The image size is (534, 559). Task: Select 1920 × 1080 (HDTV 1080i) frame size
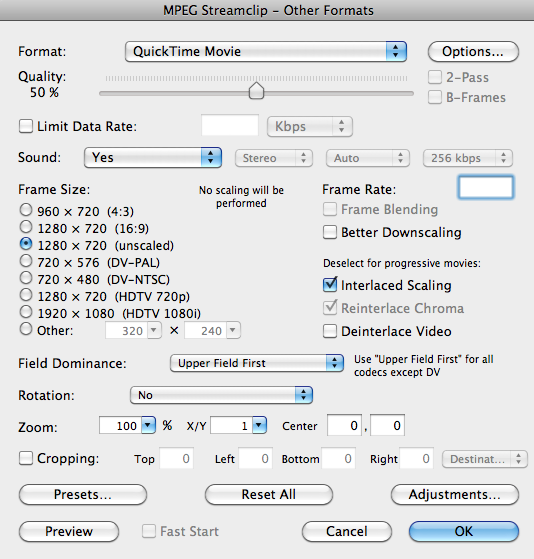click(26, 312)
